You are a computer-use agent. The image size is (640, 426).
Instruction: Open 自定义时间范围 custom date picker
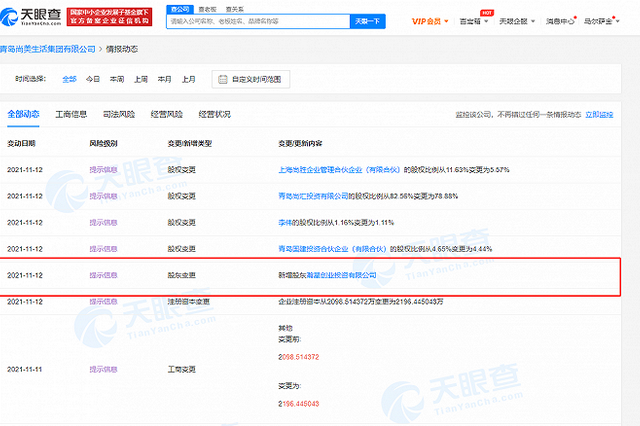point(251,79)
